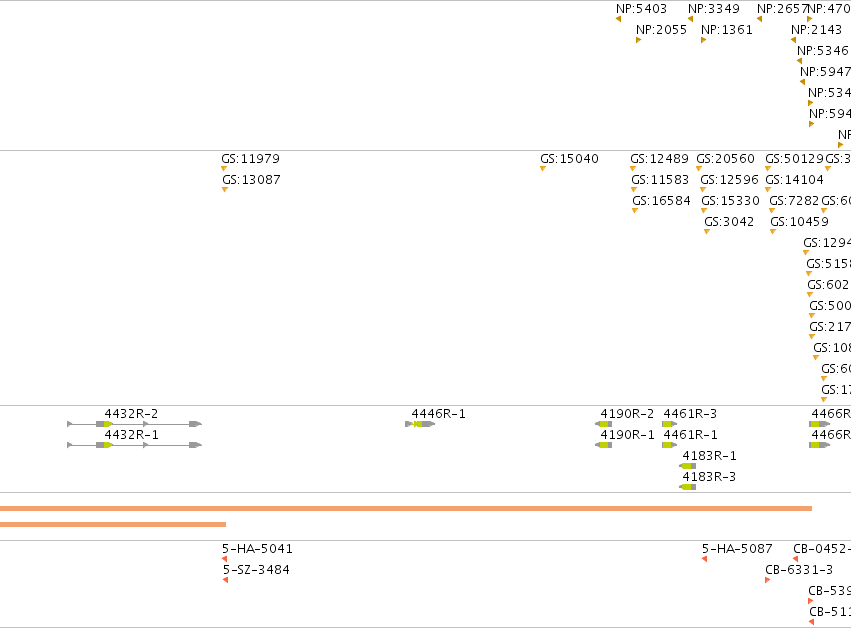
Task: Click the orange triangle under GS:13087
Action: [225, 189]
